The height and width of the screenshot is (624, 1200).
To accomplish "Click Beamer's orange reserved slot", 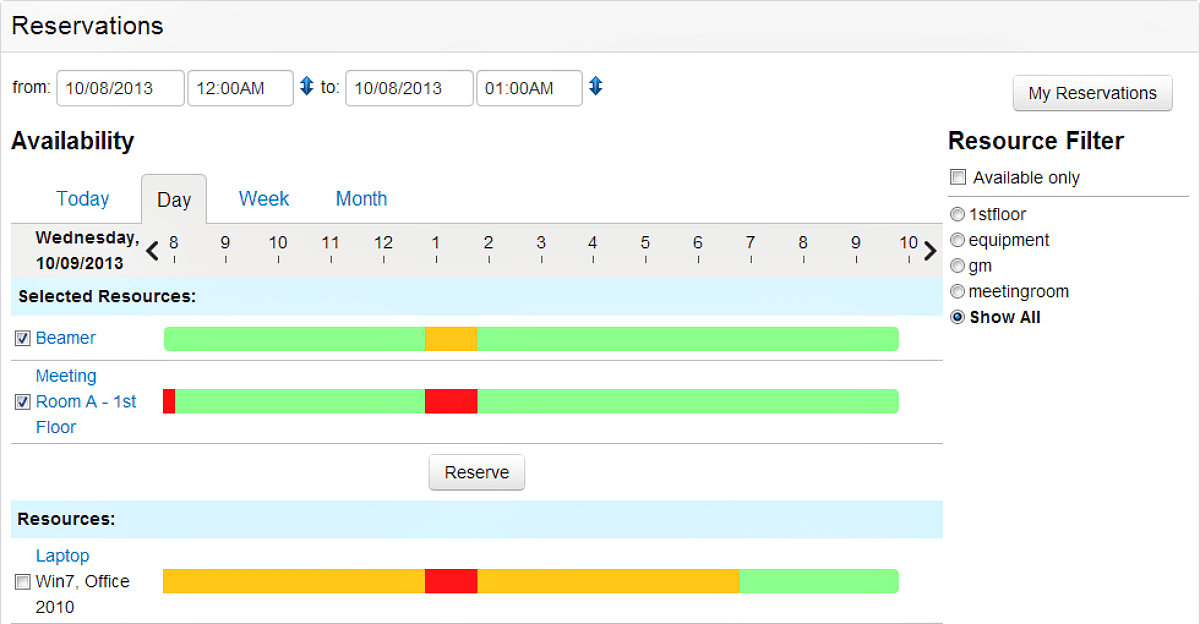I will [451, 339].
